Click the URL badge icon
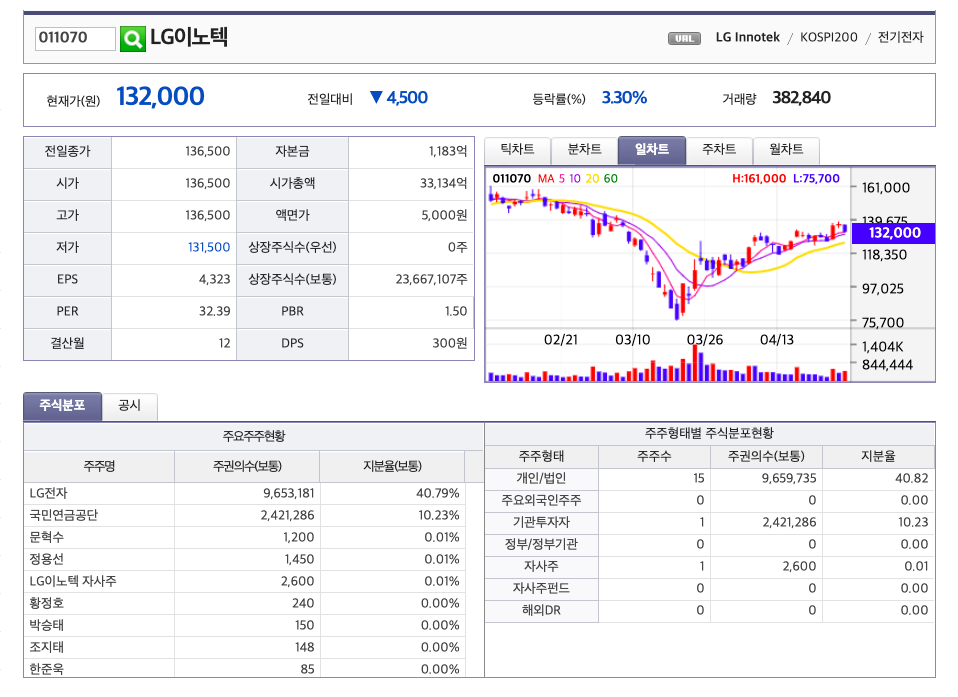 684,38
